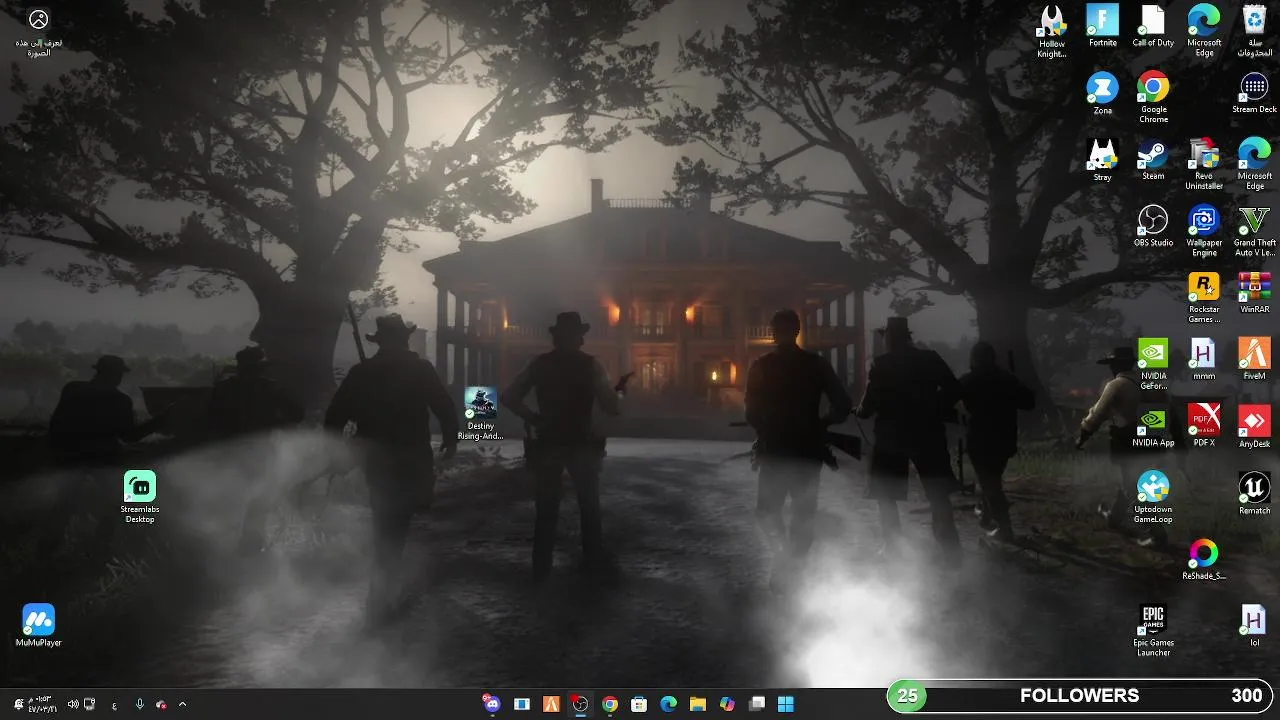This screenshot has height=720, width=1280.
Task: Launch MuMuPlayer from the desktop
Action: [x=39, y=627]
